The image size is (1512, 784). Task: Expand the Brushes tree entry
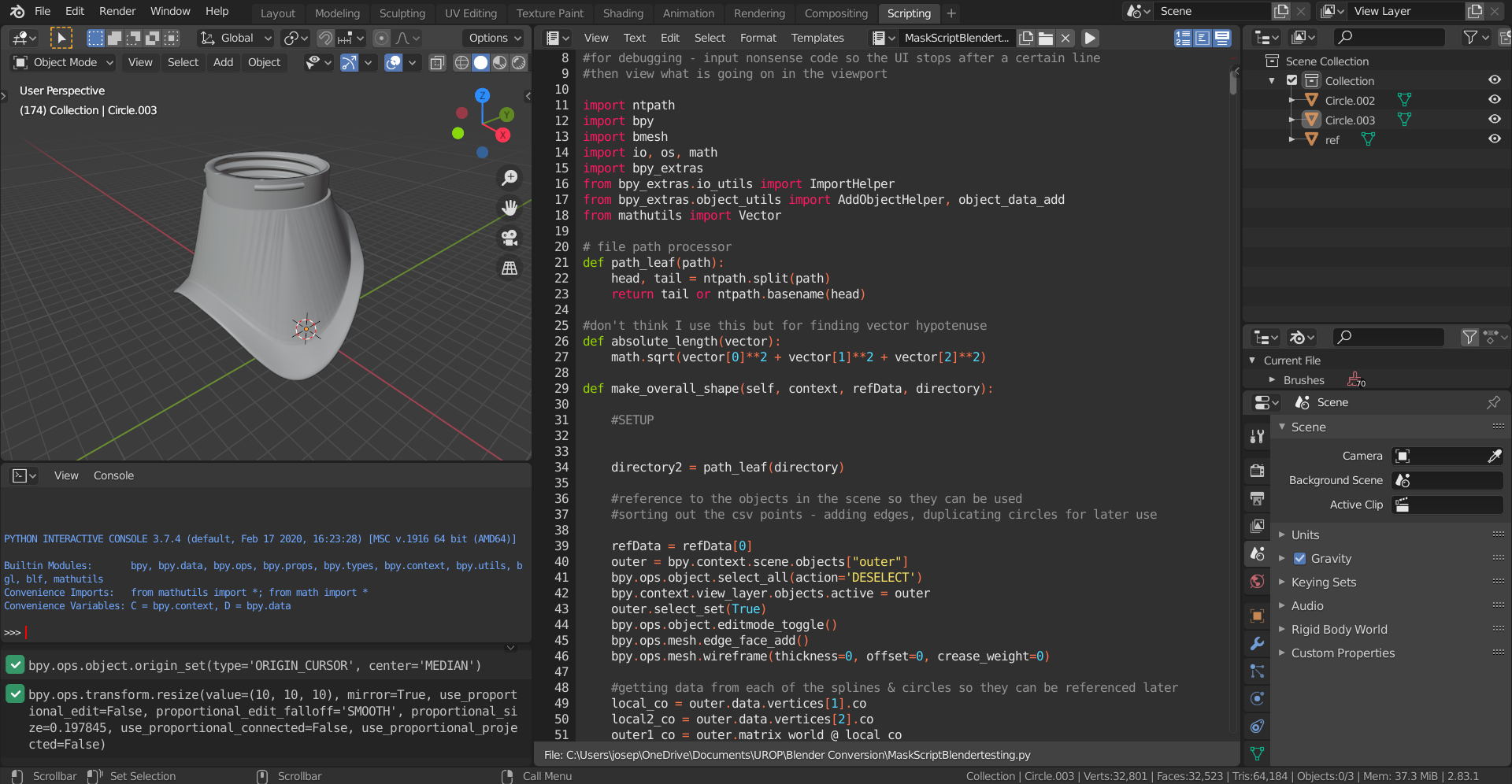pyautogui.click(x=1272, y=380)
